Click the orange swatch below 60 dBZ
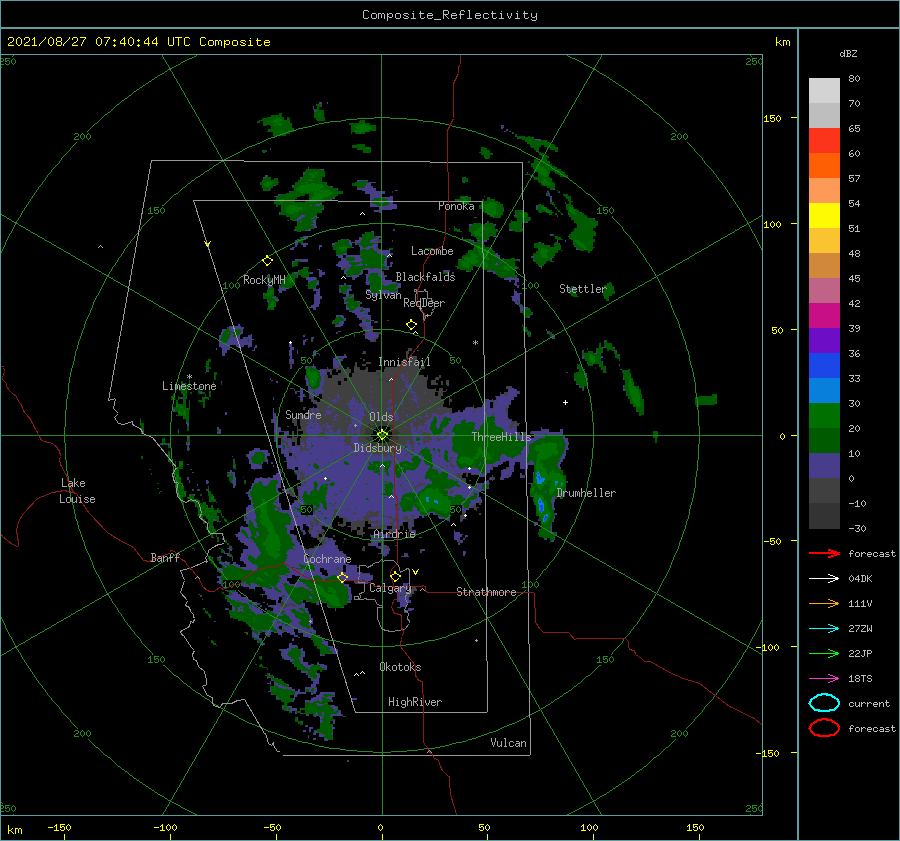900x841 pixels. 824,166
